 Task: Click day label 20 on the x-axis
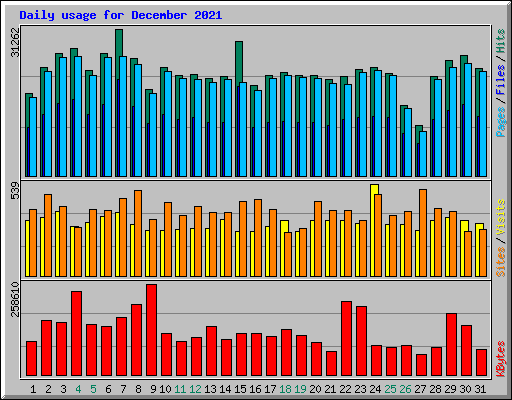click(x=315, y=389)
